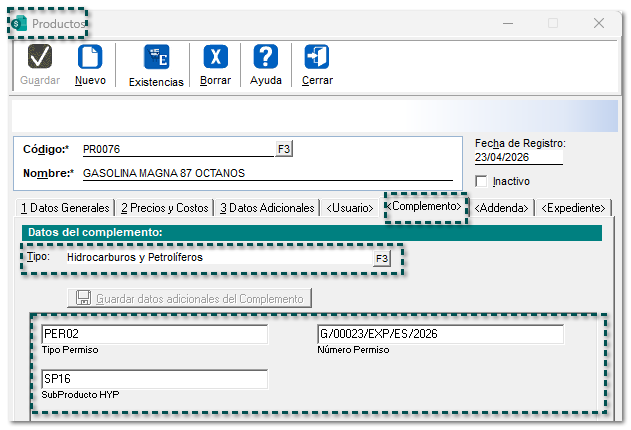631x430 pixels.
Task: Open the Ayuda help icon
Action: point(266,57)
